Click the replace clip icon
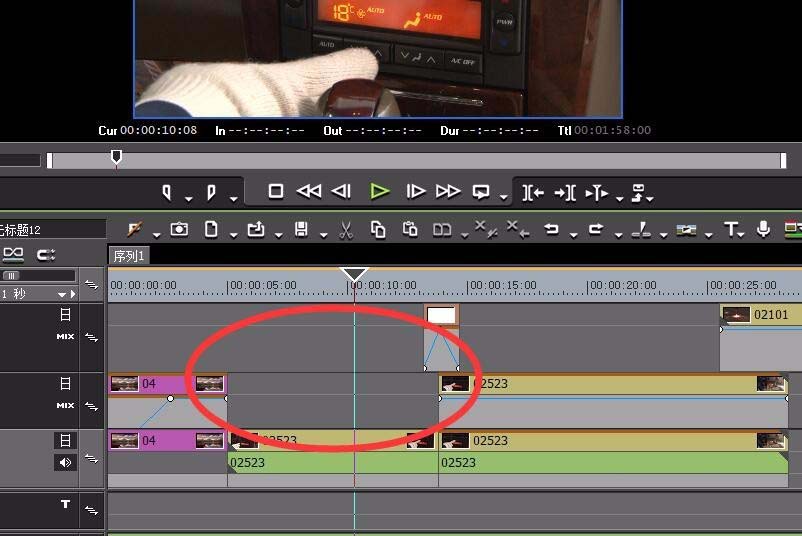Viewport: 802px width, 536px height. [442, 230]
